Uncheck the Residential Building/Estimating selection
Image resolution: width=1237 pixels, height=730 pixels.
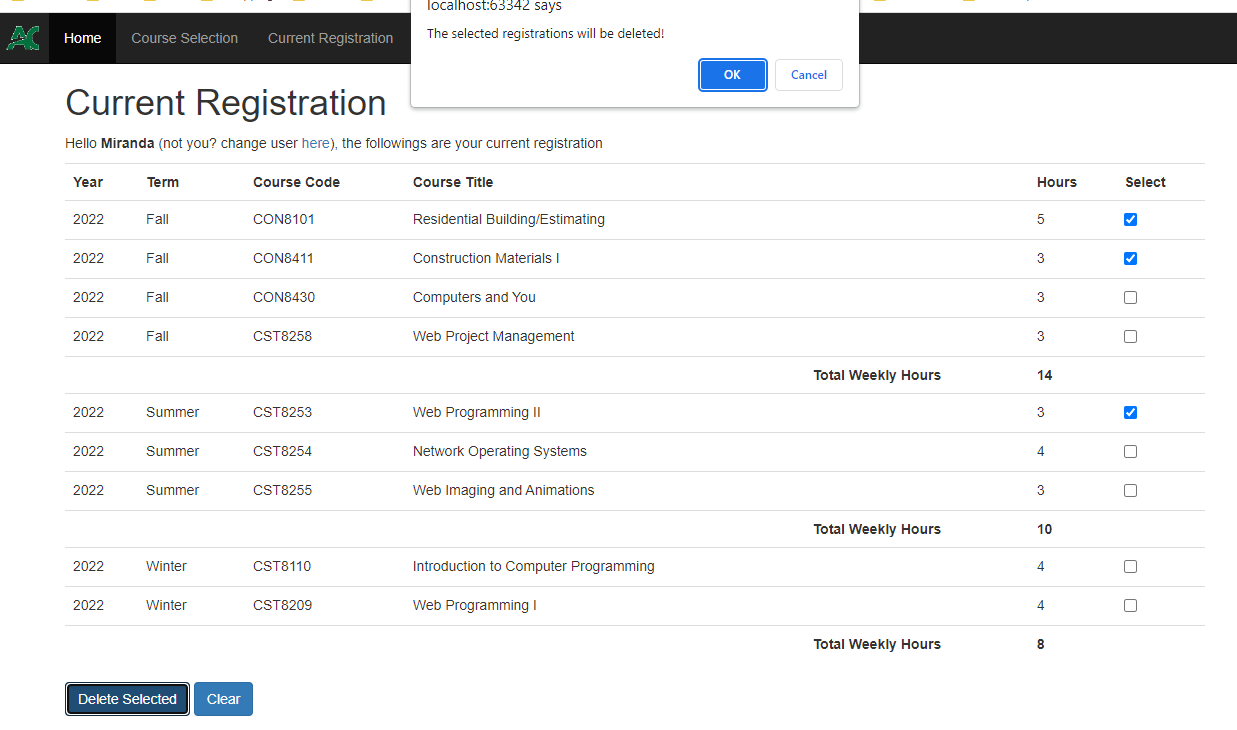(1130, 219)
